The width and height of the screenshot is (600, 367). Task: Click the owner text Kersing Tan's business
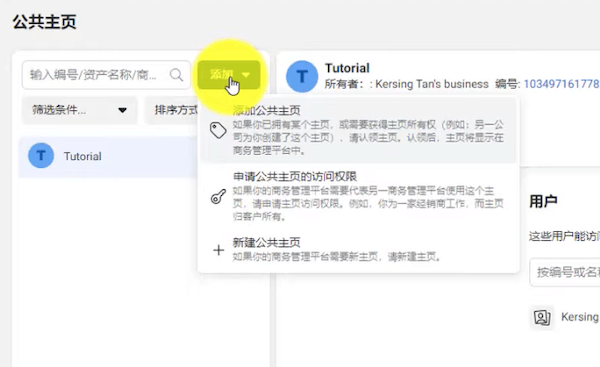coord(432,84)
